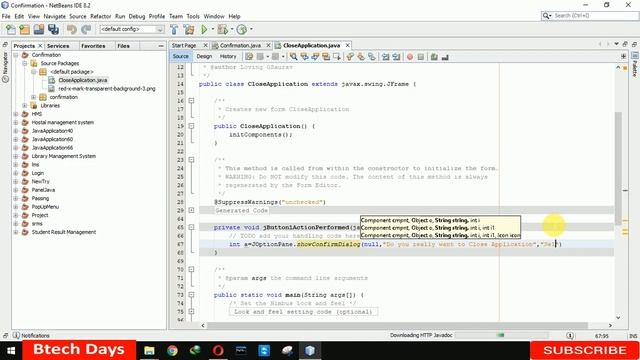The image size is (640, 360).
Task: Click the Uncomment editor toolbar icon
Action: [x=445, y=57]
